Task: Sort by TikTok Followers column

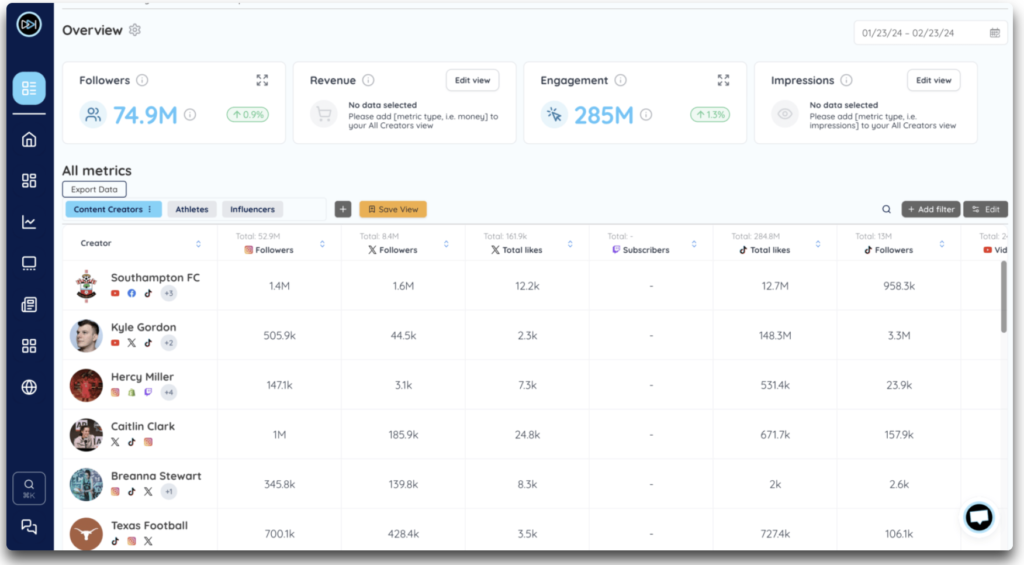Action: click(x=942, y=244)
